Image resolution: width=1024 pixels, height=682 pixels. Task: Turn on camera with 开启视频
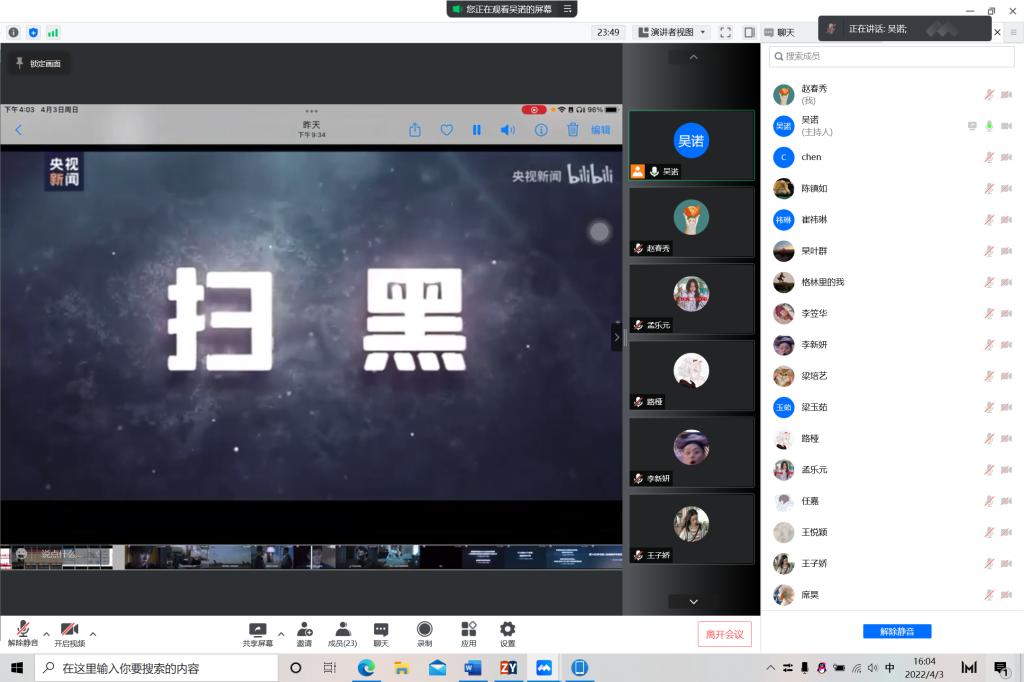click(69, 629)
